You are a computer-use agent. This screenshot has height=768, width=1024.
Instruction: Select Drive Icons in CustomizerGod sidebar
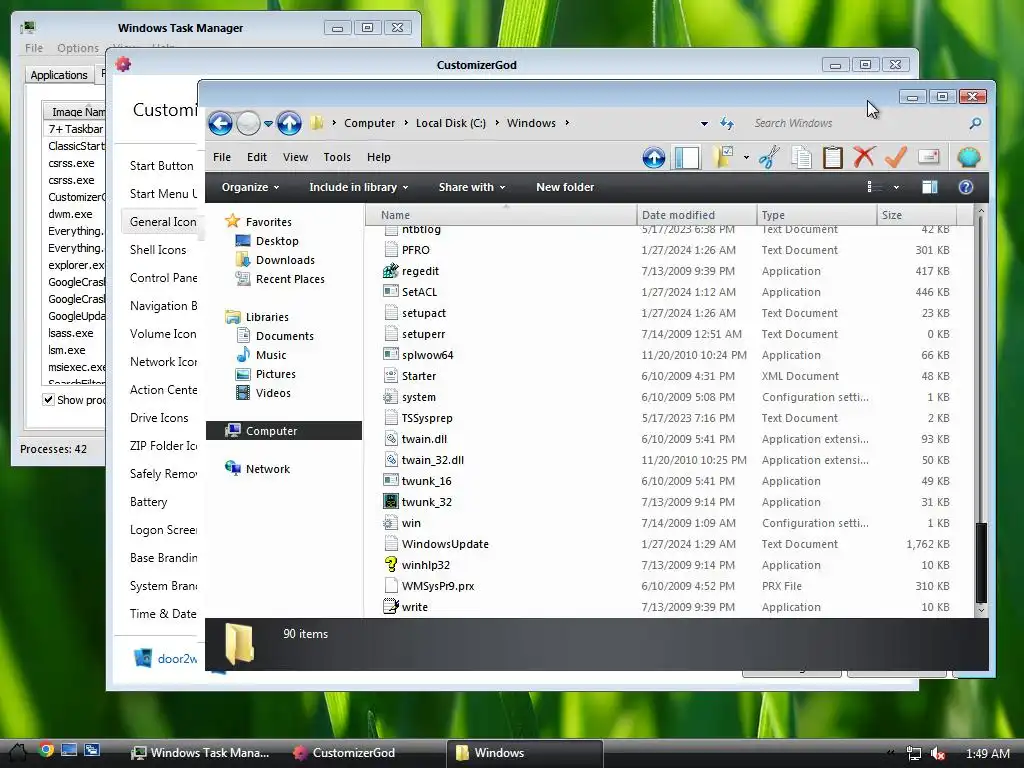click(x=159, y=417)
